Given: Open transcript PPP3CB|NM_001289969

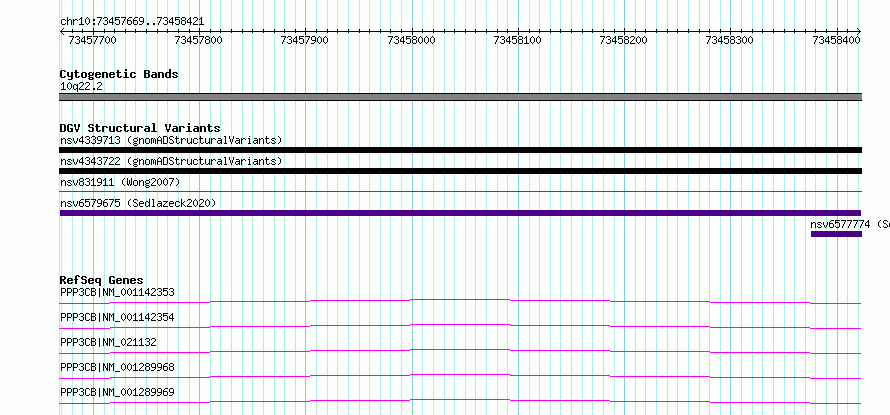Looking at the screenshot, I should (117, 392).
